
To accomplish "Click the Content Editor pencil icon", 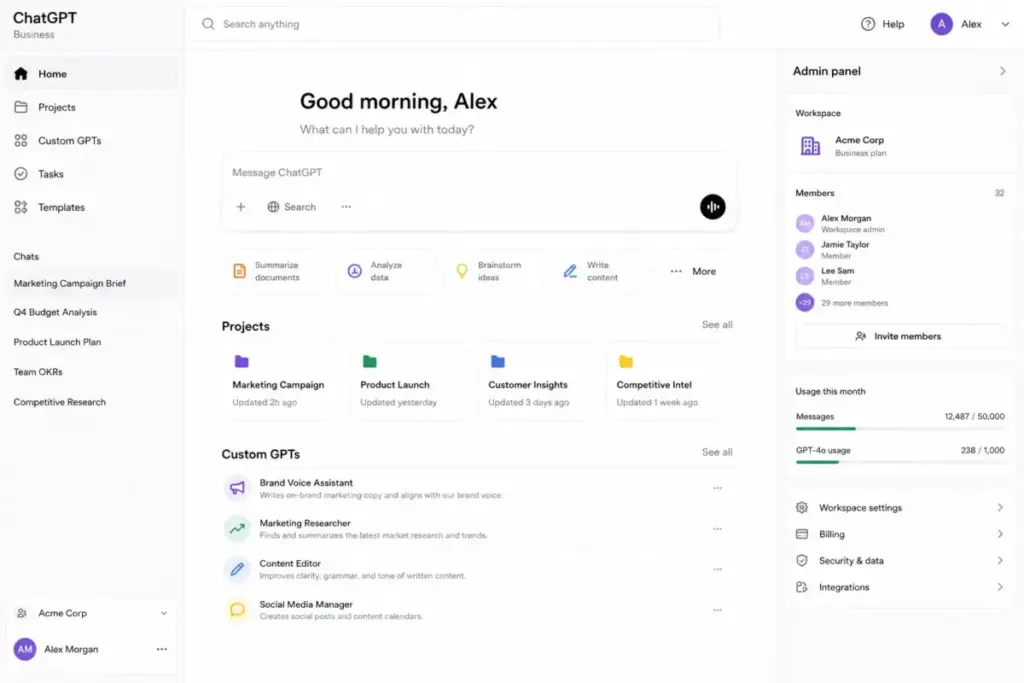I will click(237, 569).
